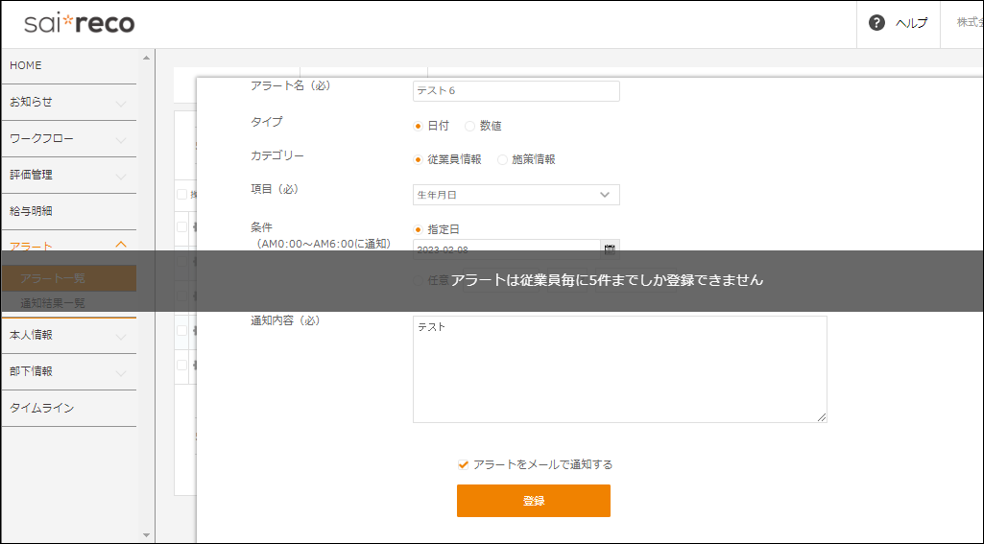Select the 数値 type radio button
Image resolution: width=984 pixels, height=544 pixels.
[470, 126]
